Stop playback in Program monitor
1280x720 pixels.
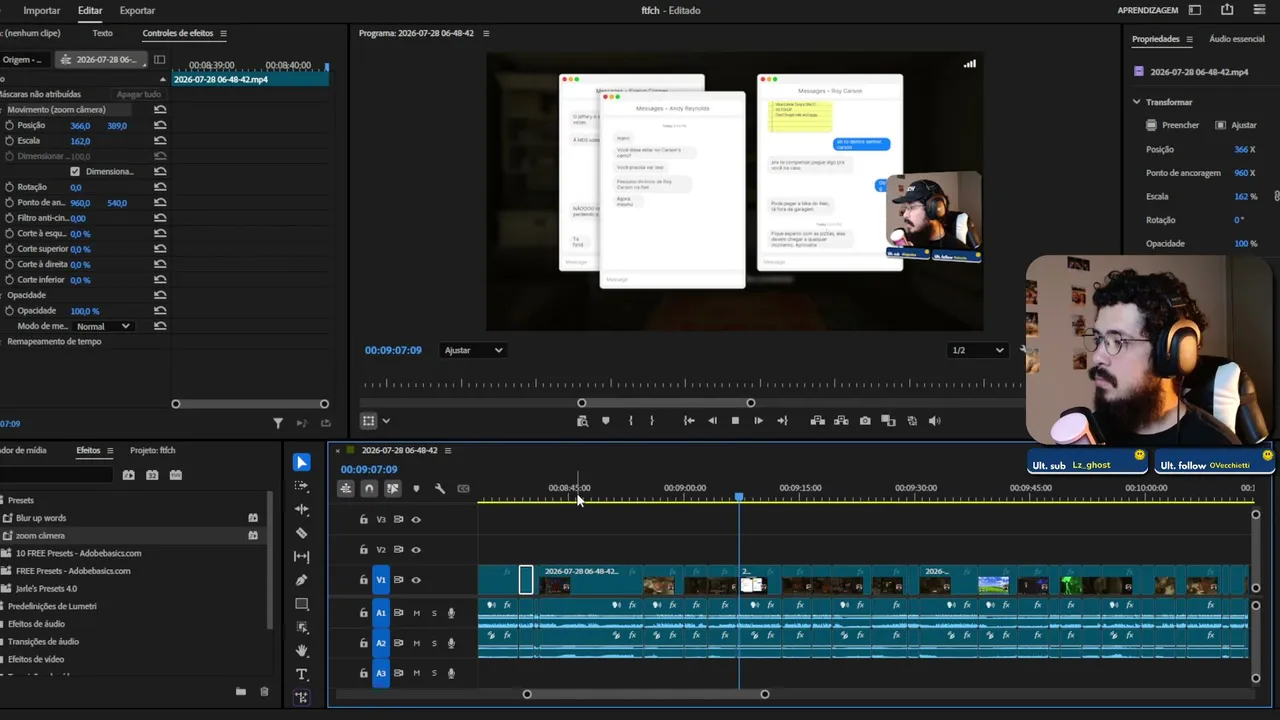click(735, 421)
